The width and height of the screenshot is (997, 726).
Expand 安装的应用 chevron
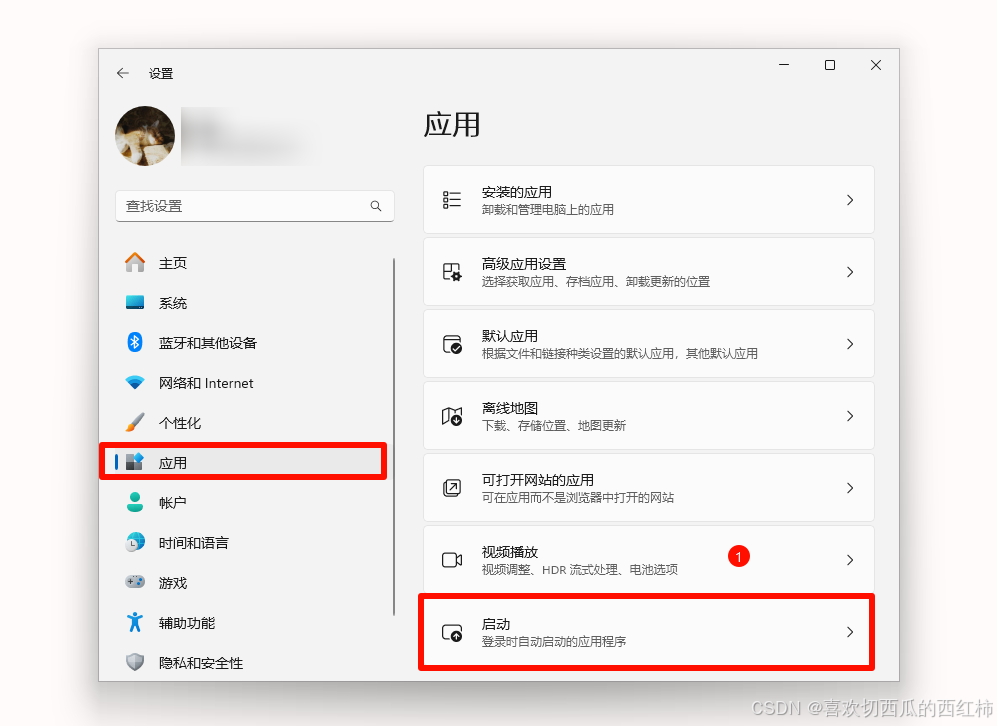click(x=850, y=200)
